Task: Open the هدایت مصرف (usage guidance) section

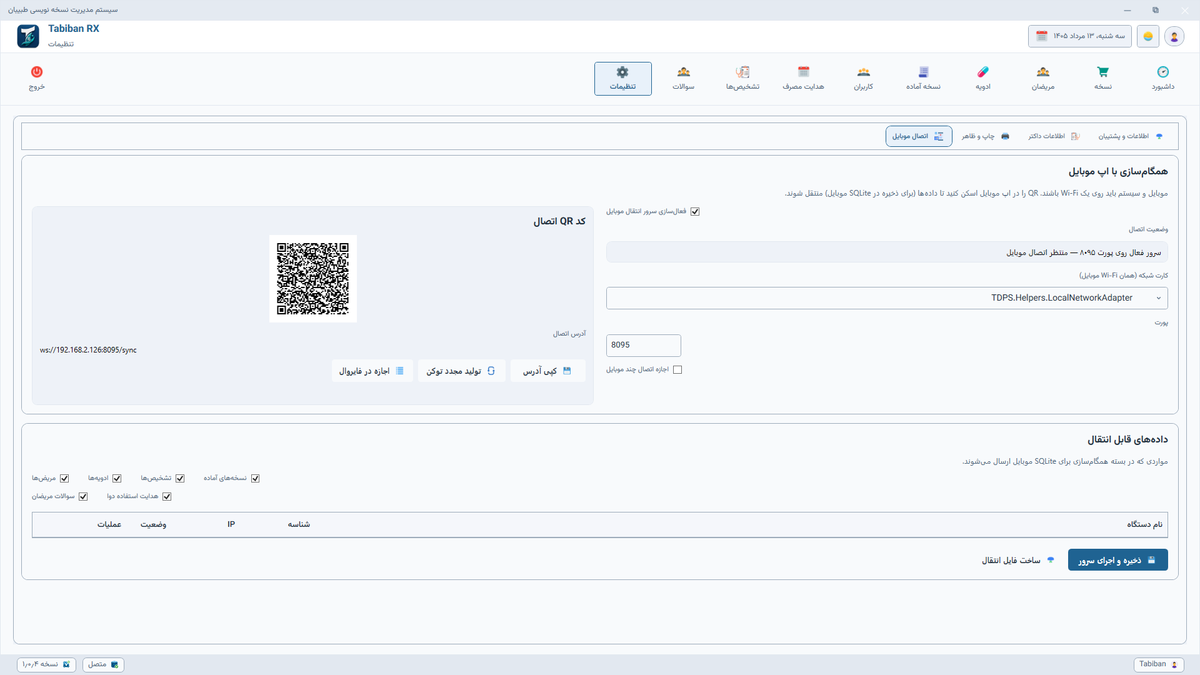Action: coord(803,78)
